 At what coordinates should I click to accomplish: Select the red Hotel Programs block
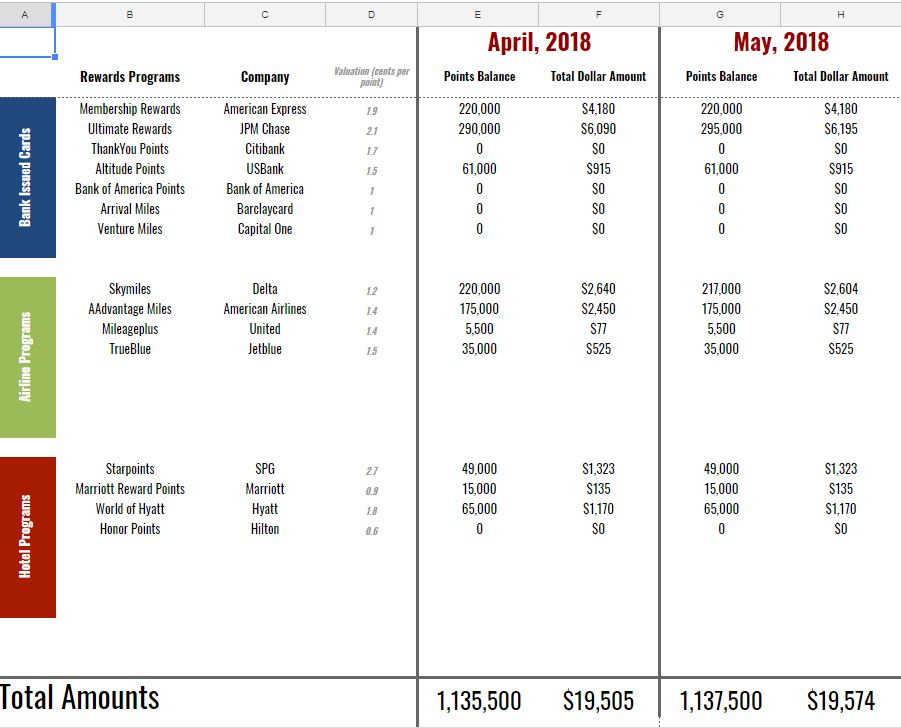click(27, 537)
